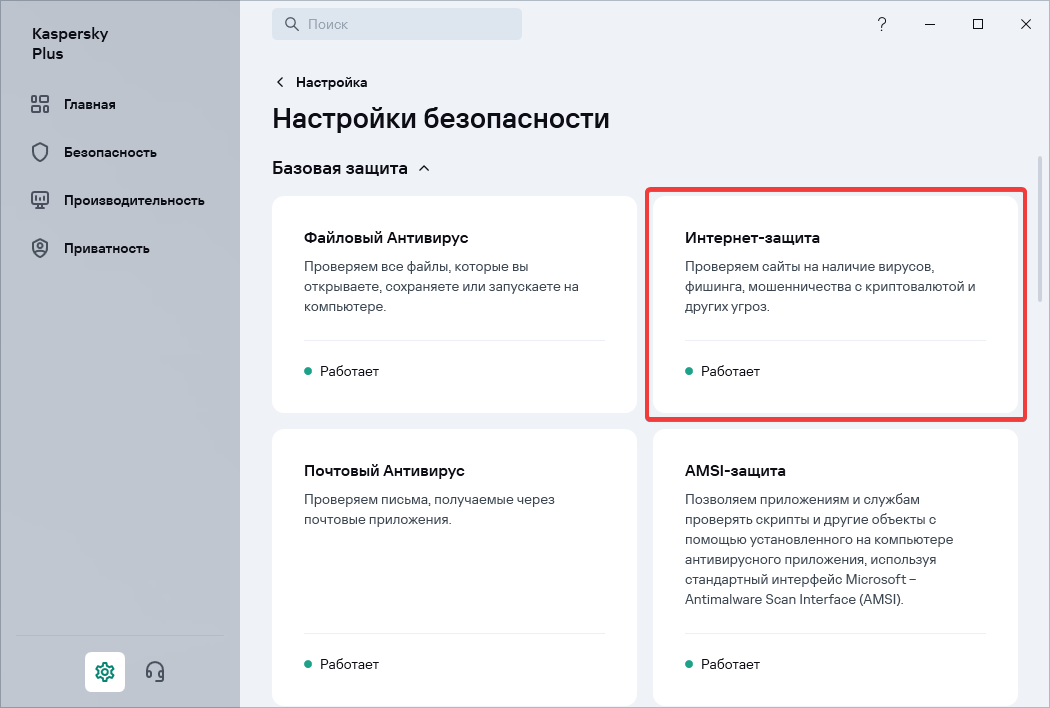Open settings via the gear icon

click(x=105, y=671)
